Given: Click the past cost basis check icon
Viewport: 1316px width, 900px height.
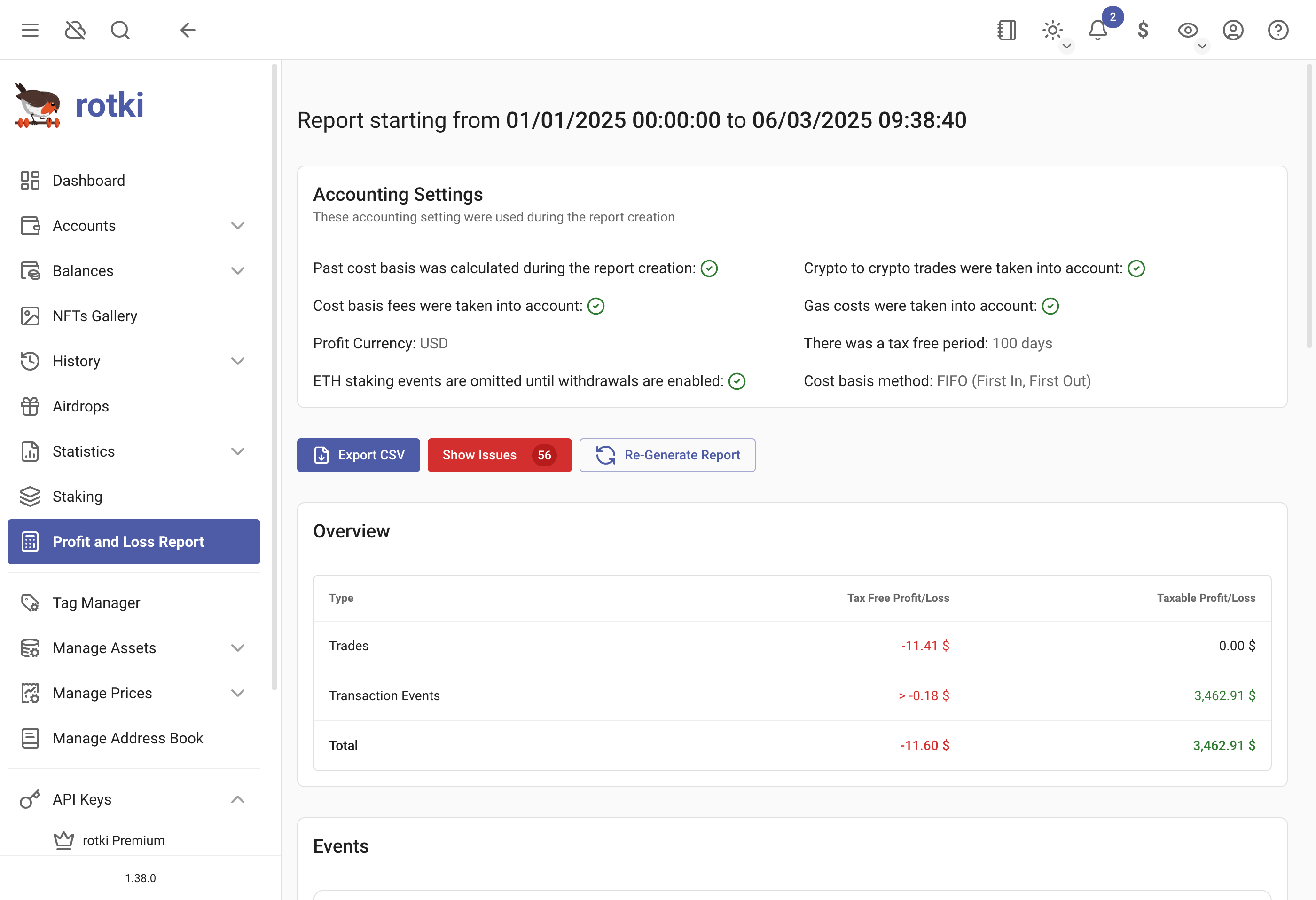Looking at the screenshot, I should pyautogui.click(x=709, y=268).
